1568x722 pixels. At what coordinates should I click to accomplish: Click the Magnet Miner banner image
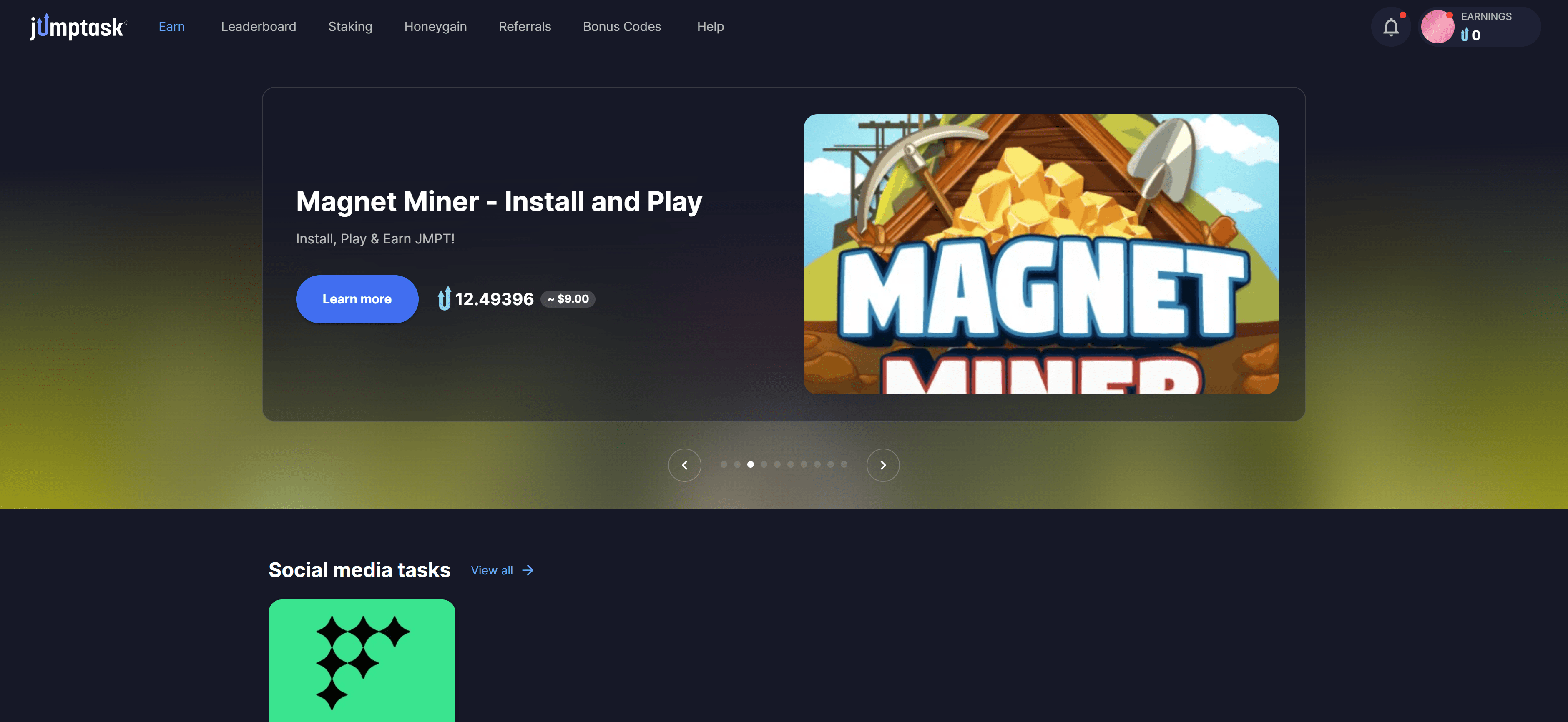1040,253
